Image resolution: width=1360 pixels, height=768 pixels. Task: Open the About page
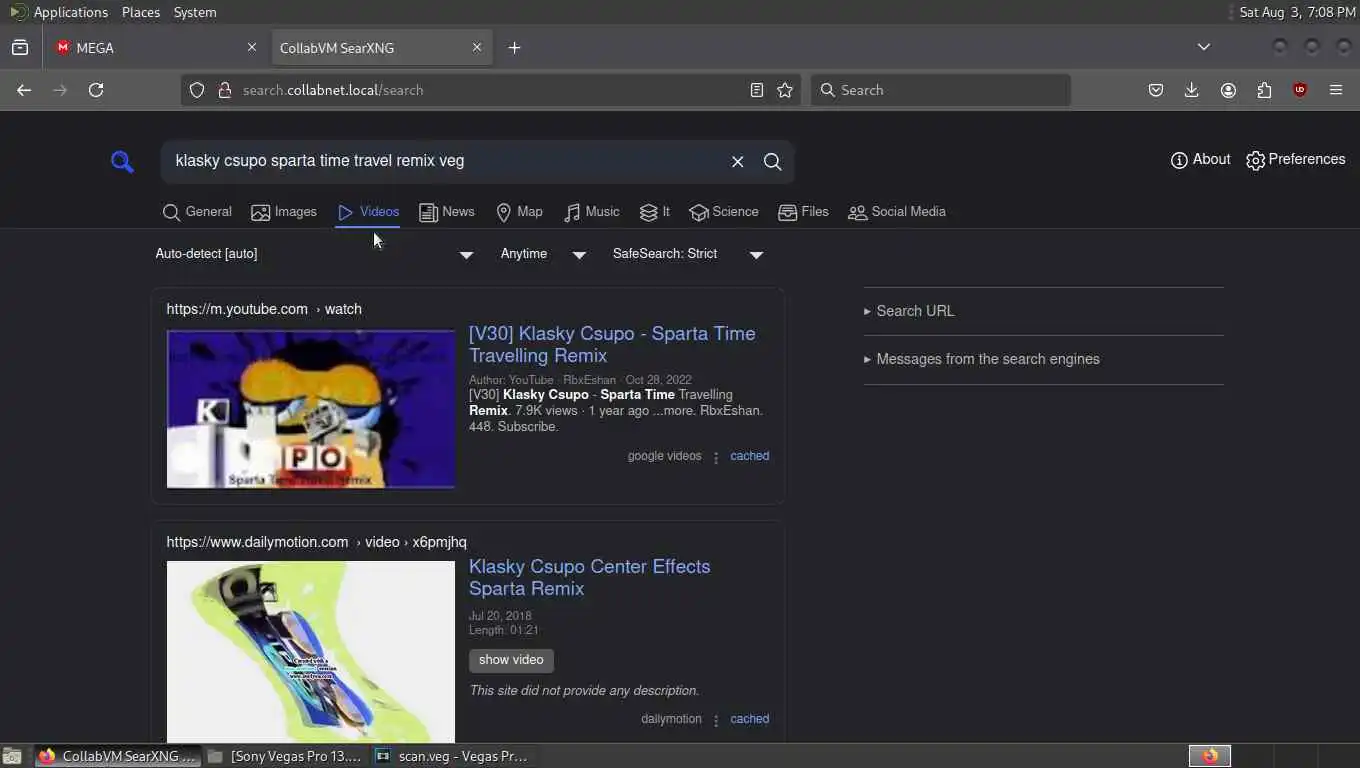point(1200,160)
